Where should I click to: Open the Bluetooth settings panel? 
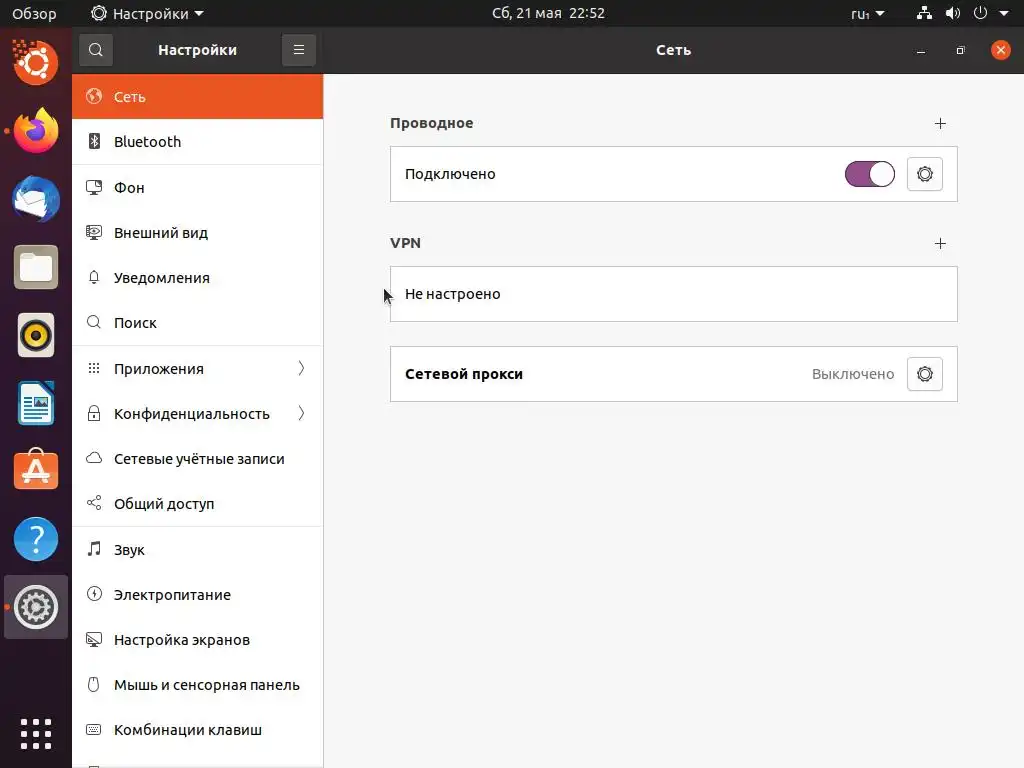(x=197, y=142)
